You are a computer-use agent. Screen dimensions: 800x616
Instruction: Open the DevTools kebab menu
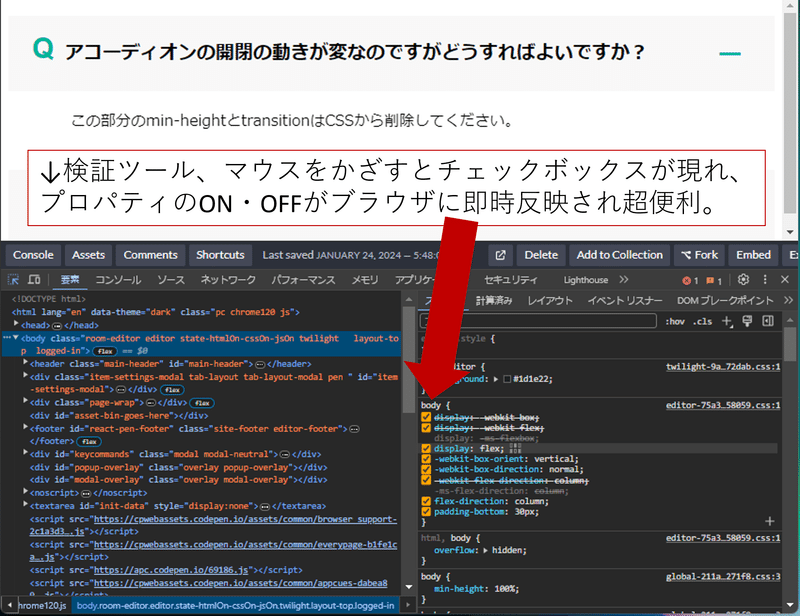pyautogui.click(x=765, y=279)
